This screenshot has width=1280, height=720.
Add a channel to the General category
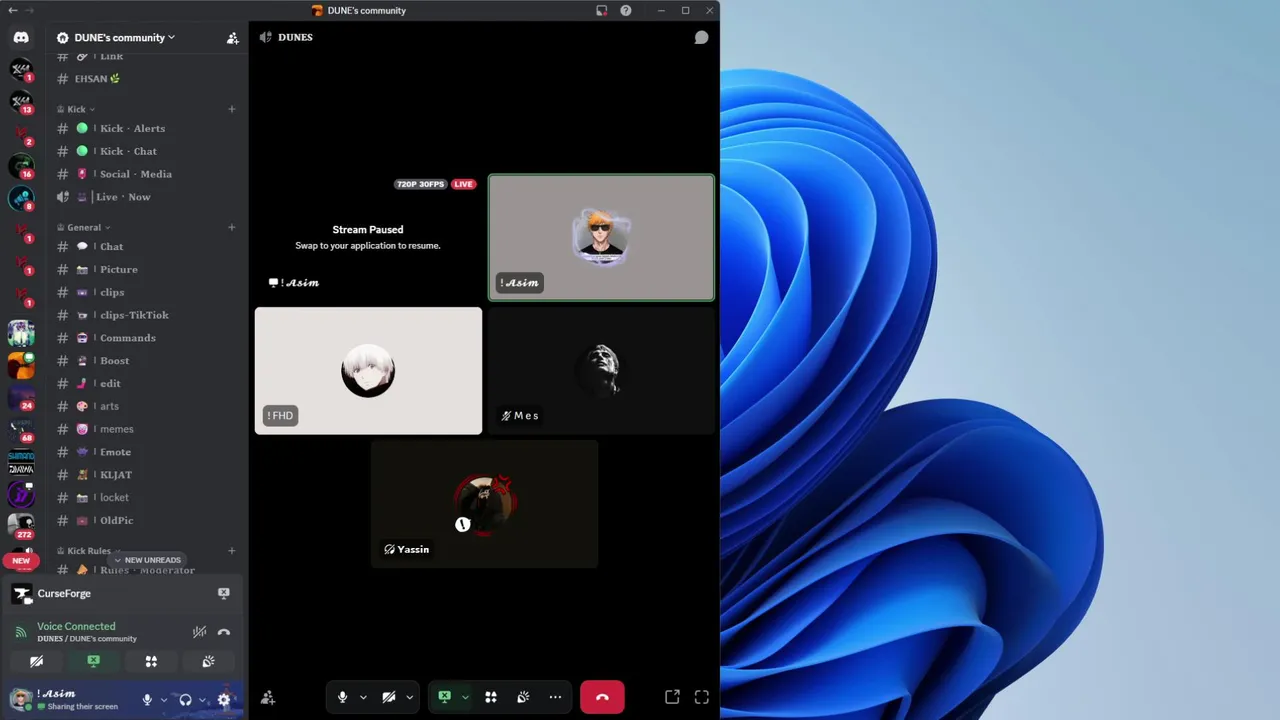click(232, 227)
